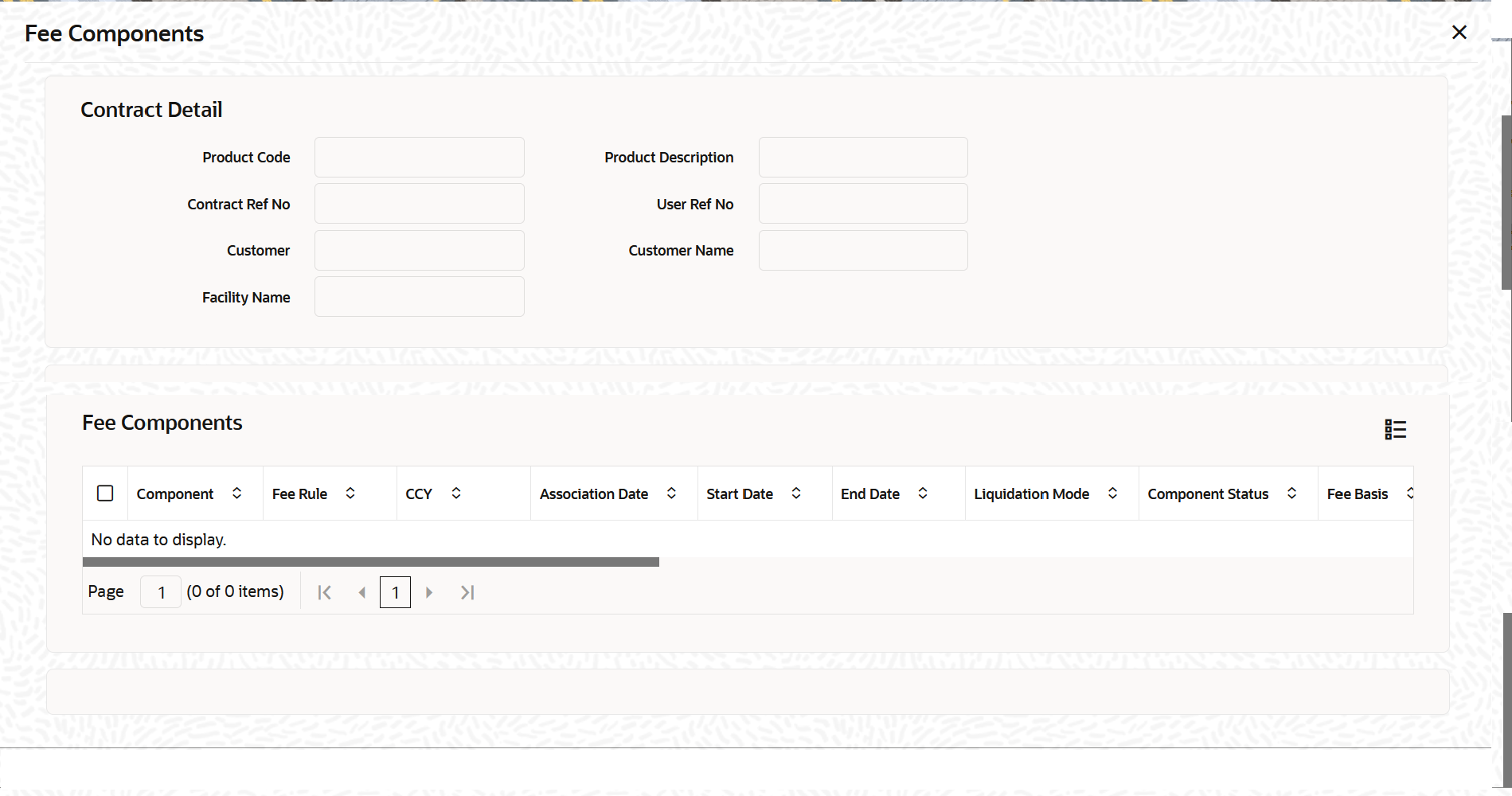Sort by the Liquidation Mode column
This screenshot has width=1512, height=796.
coord(1113,494)
